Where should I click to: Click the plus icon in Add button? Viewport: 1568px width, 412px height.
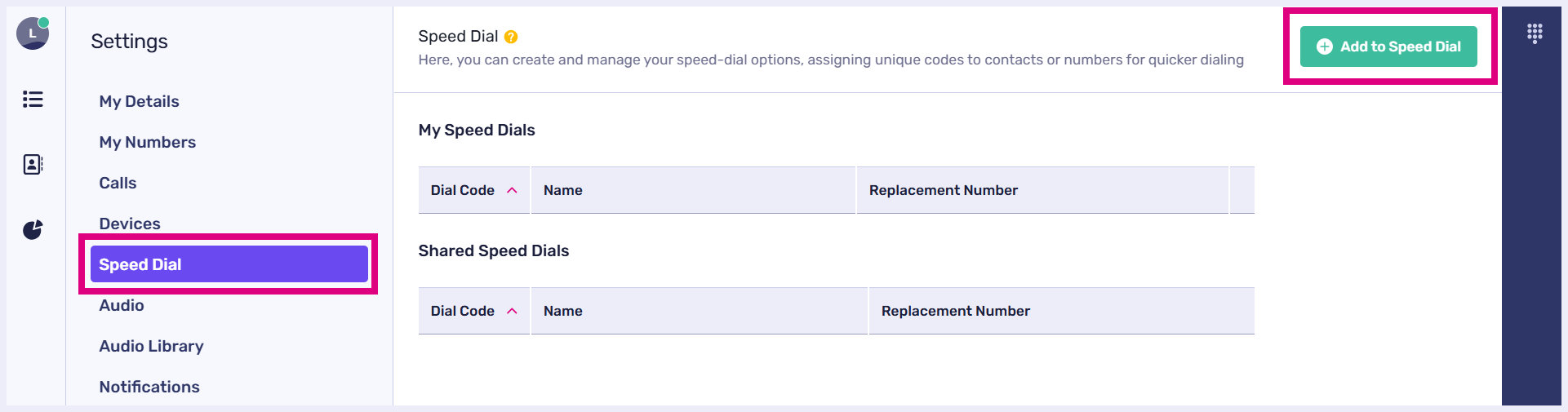click(1325, 47)
